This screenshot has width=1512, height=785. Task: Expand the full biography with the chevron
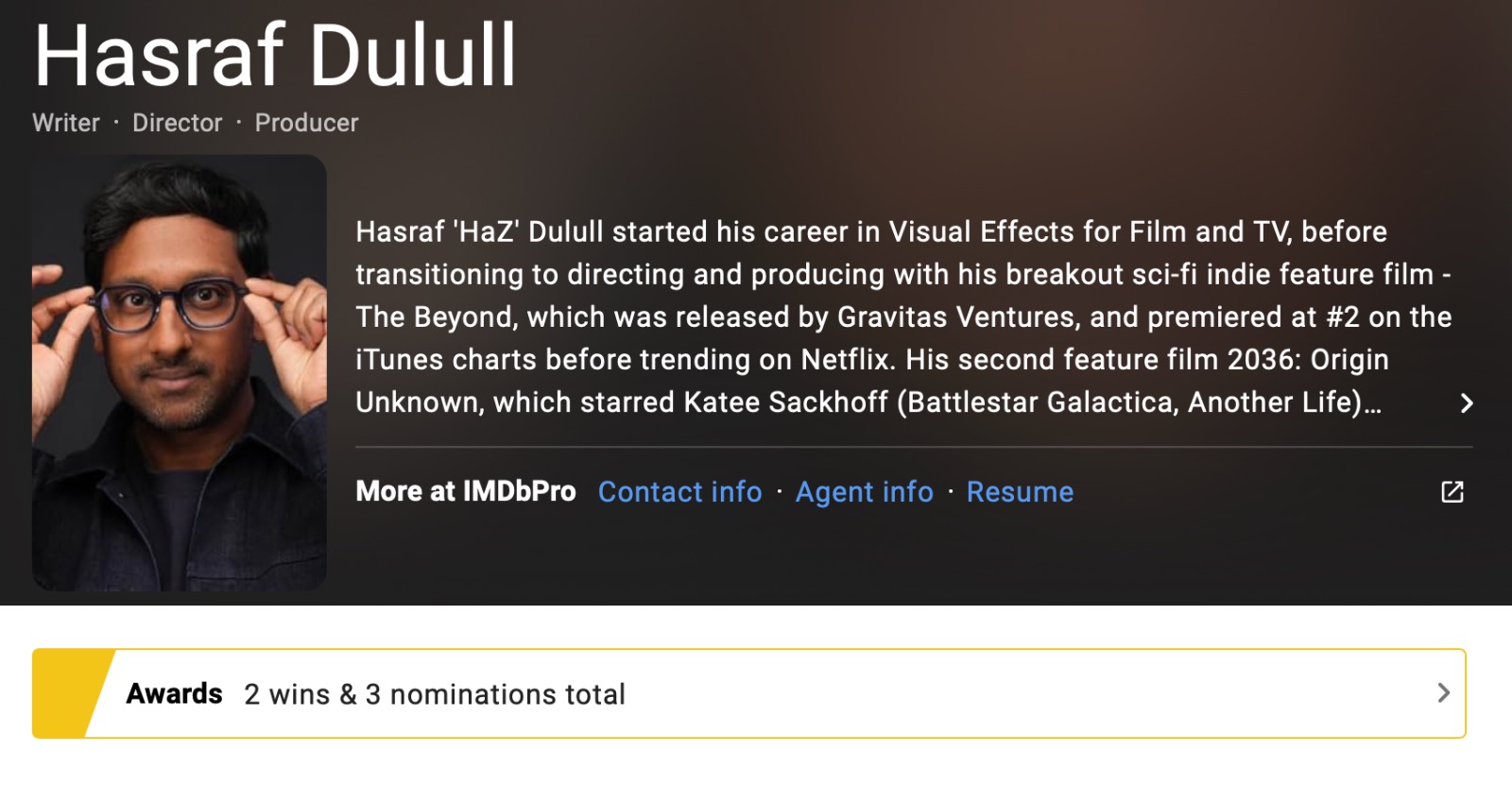(1466, 403)
